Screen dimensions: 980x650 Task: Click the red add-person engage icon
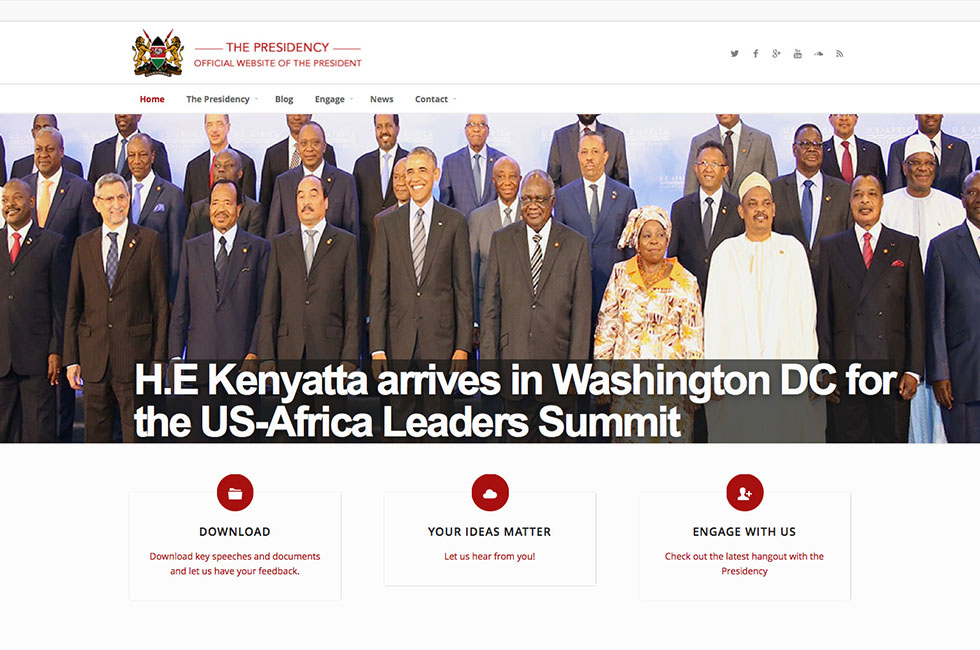click(x=744, y=492)
